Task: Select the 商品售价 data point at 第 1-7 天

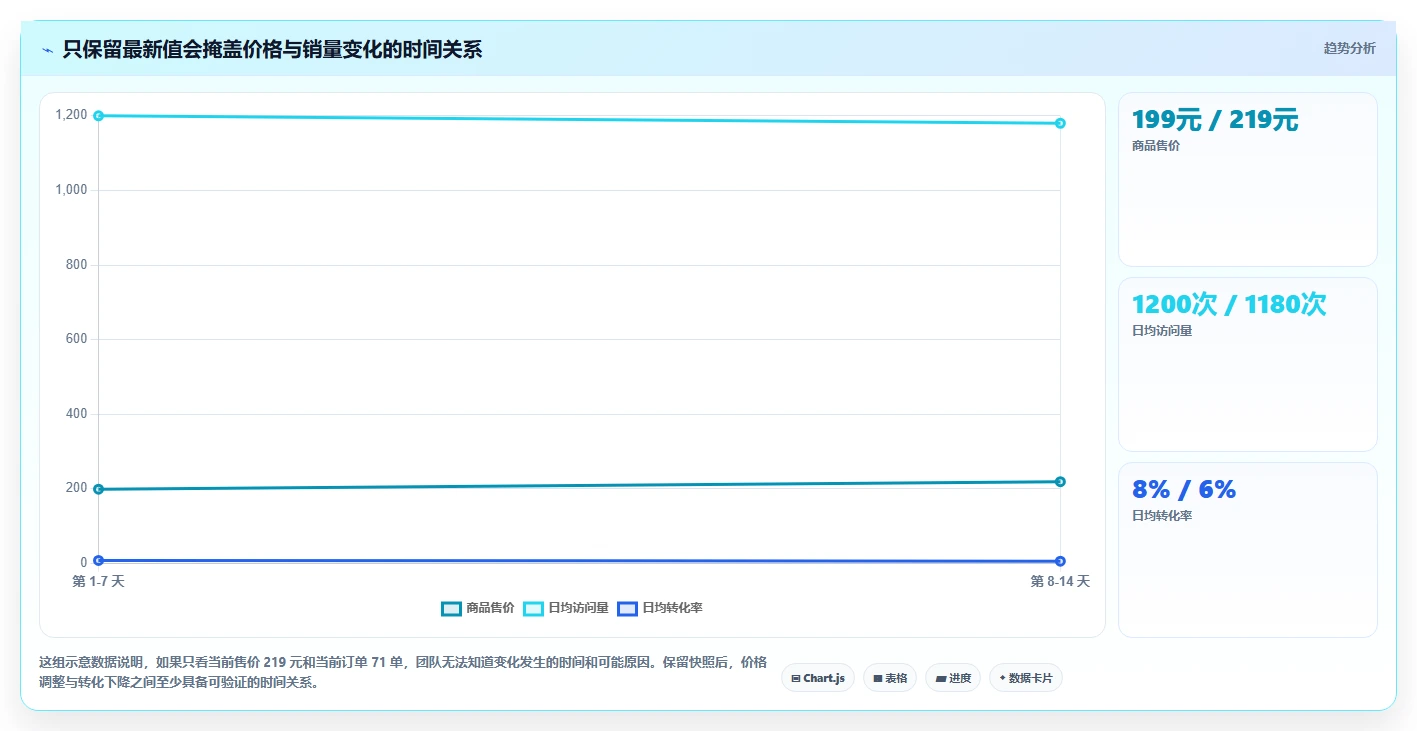Action: (x=98, y=489)
